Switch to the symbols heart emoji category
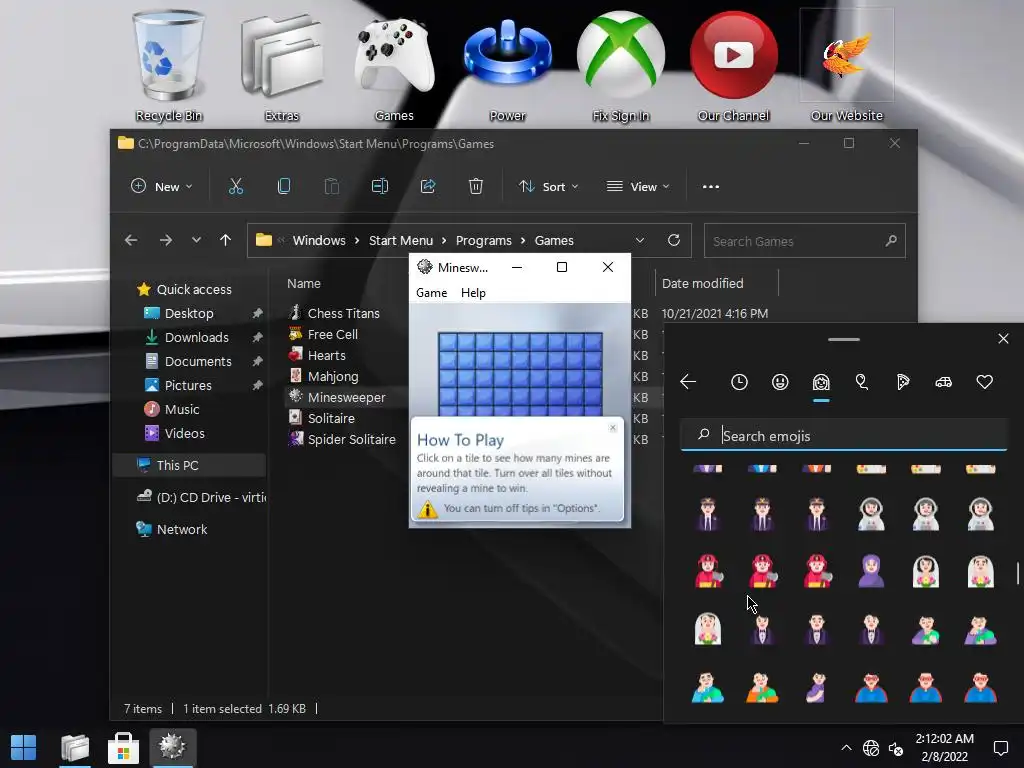The height and width of the screenshot is (768, 1024). pos(985,382)
